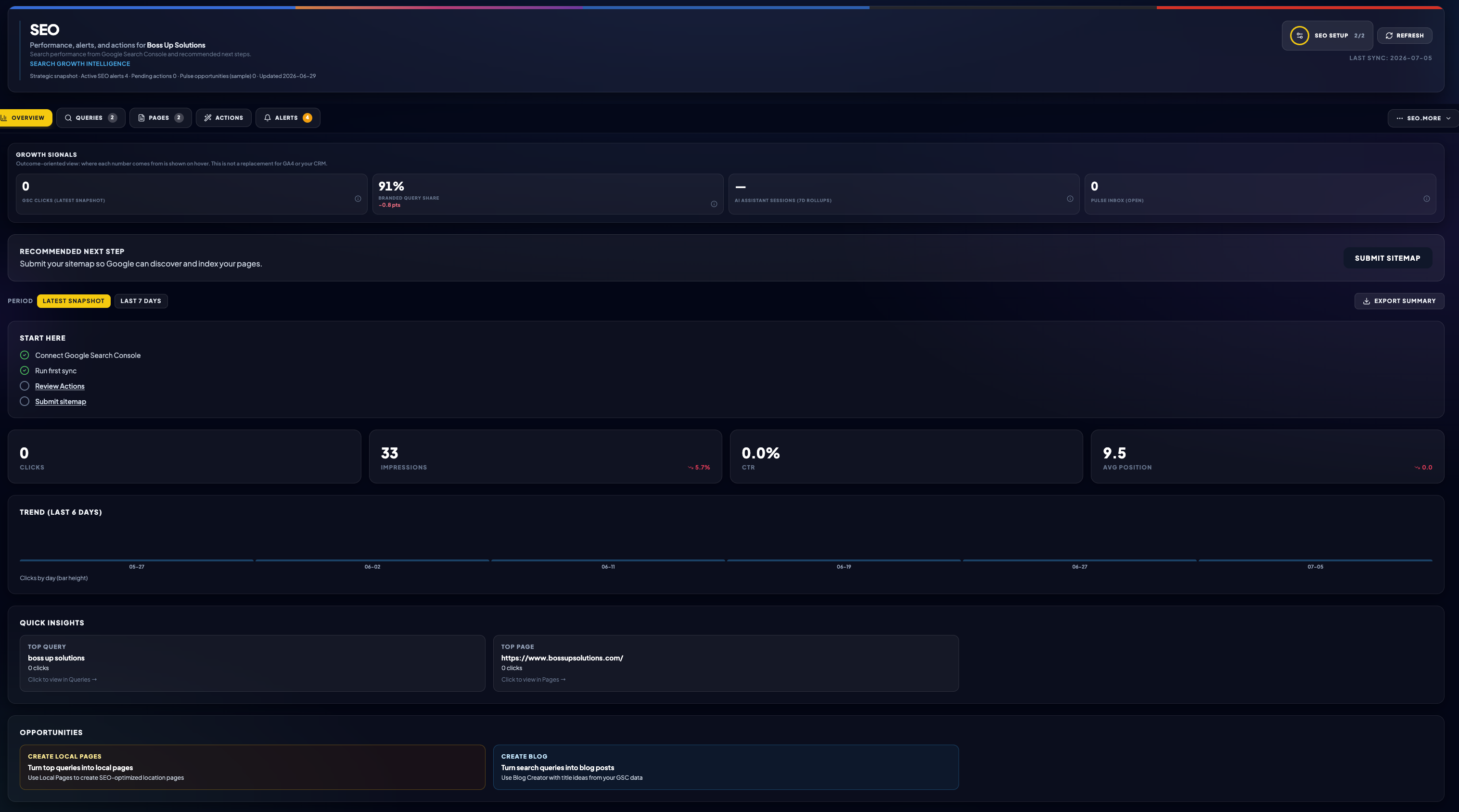Screen dimensions: 1459x812
Task: Click the 05-27 trend bar
Action: [x=137, y=560]
